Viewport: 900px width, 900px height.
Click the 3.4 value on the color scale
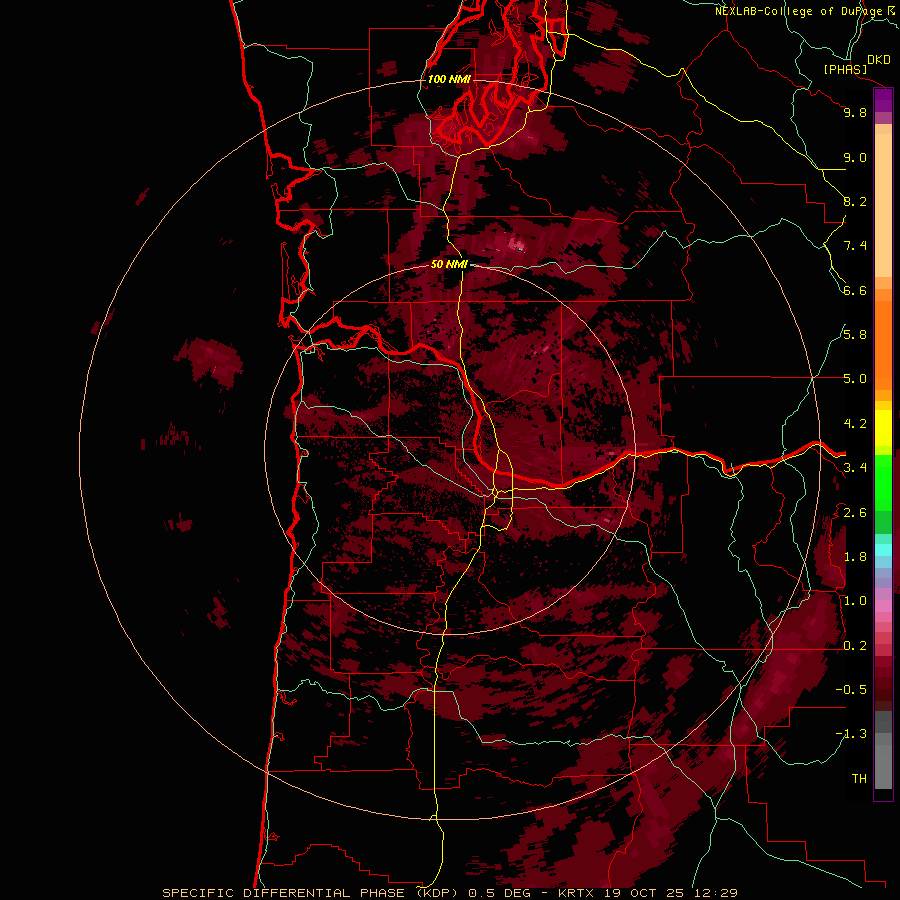pyautogui.click(x=855, y=468)
